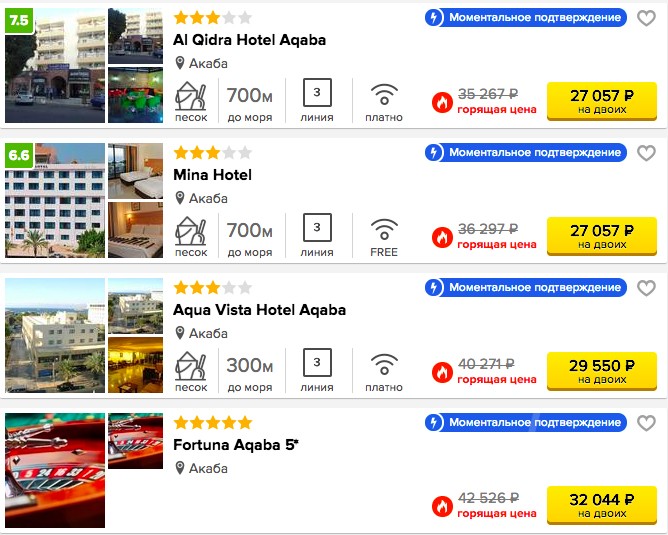View the main building photo of Mina Hotel
Screen dimensions: 668x535
coord(55,200)
